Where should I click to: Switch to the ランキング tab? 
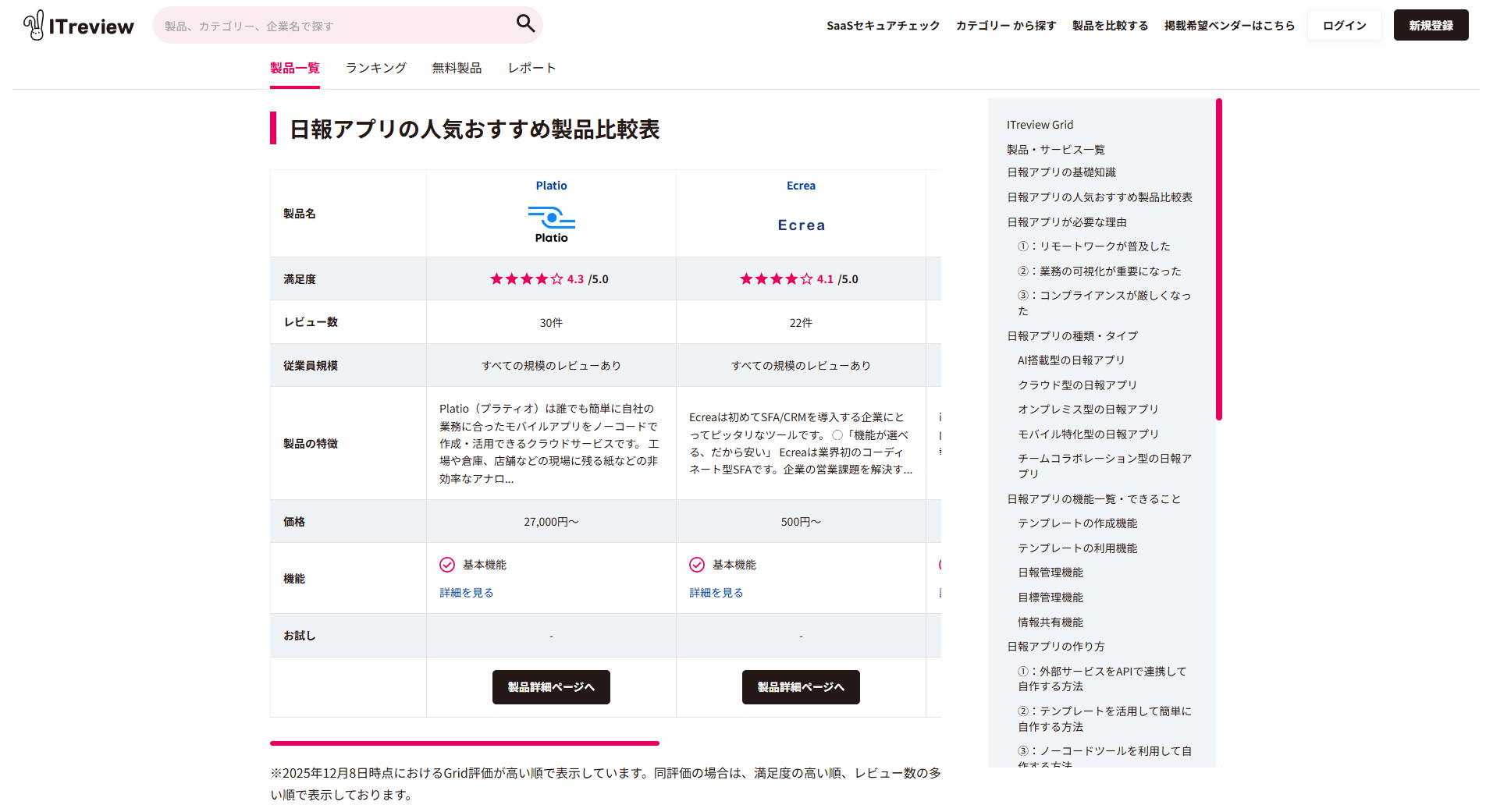[376, 69]
